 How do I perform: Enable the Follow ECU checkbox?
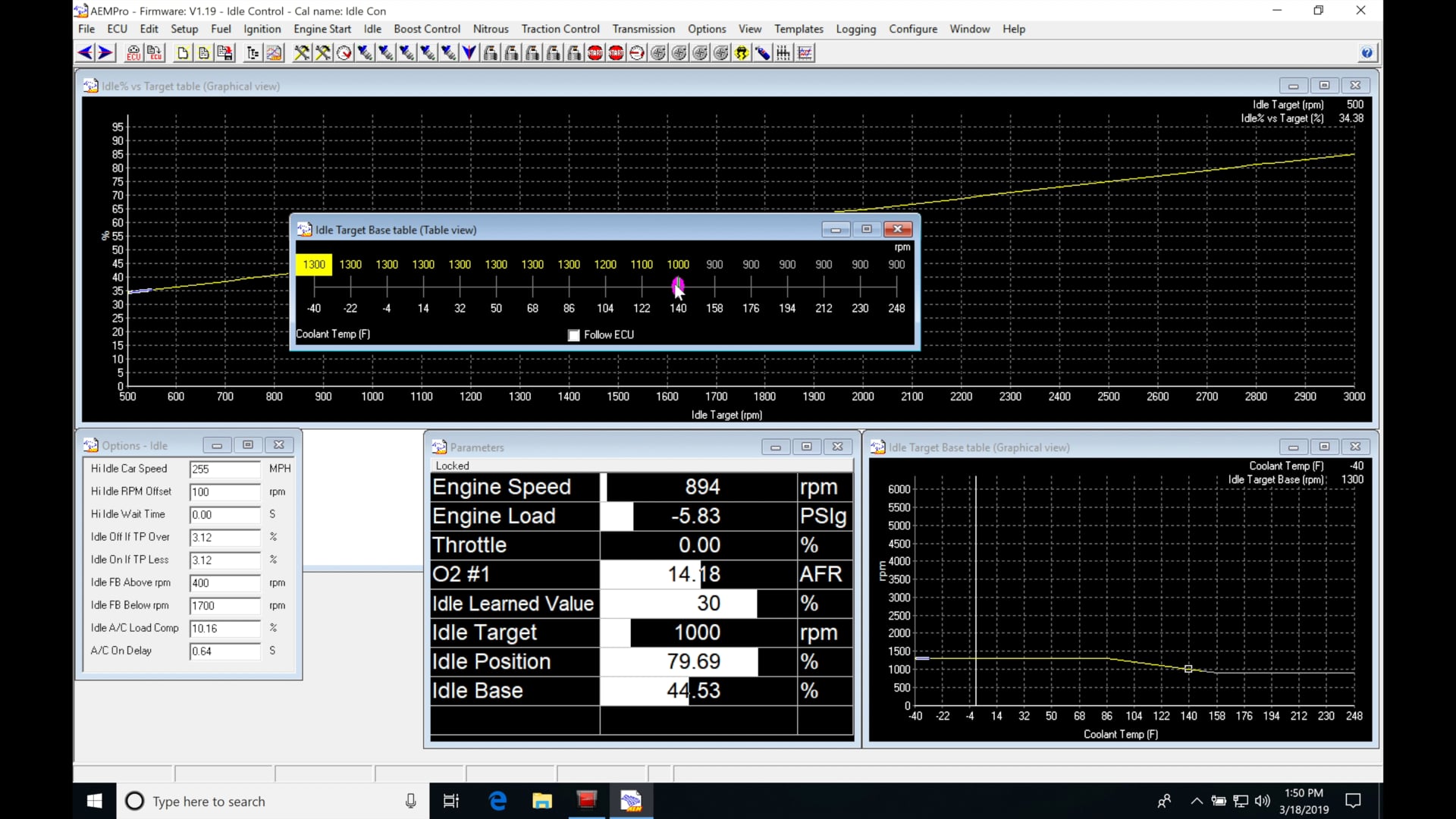[574, 335]
